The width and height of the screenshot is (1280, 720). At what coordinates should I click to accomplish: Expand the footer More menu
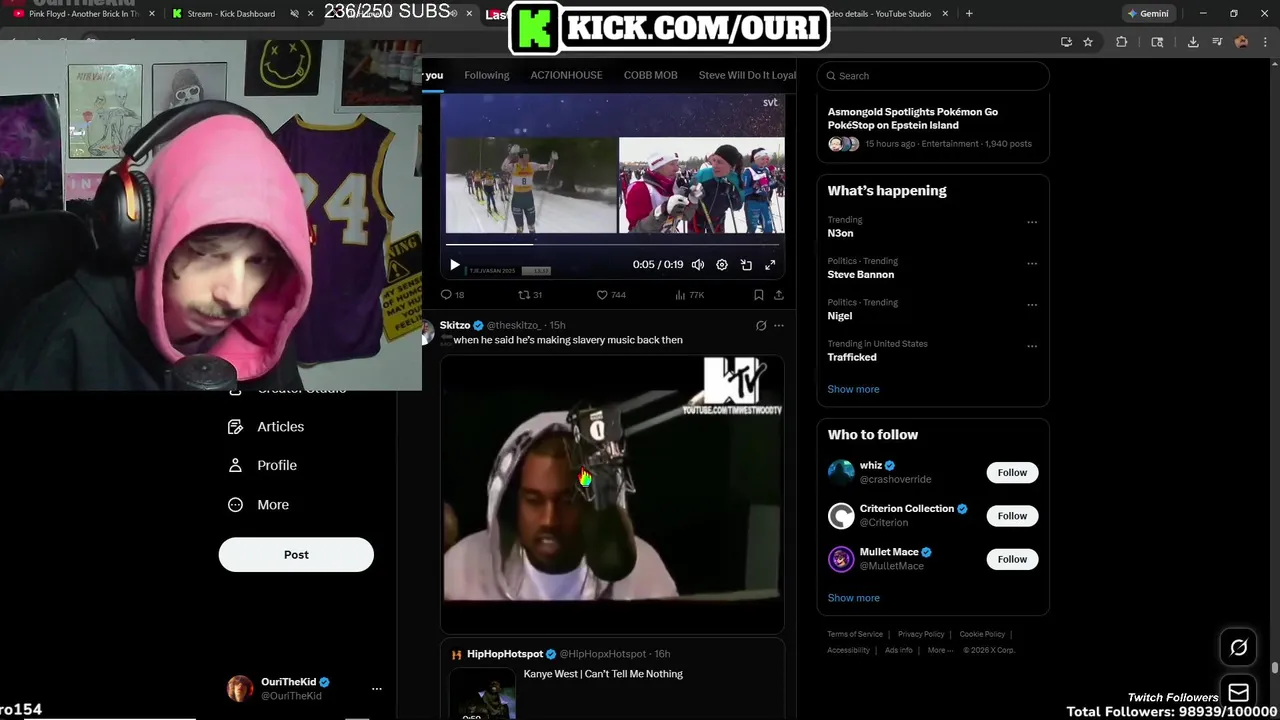(x=939, y=650)
